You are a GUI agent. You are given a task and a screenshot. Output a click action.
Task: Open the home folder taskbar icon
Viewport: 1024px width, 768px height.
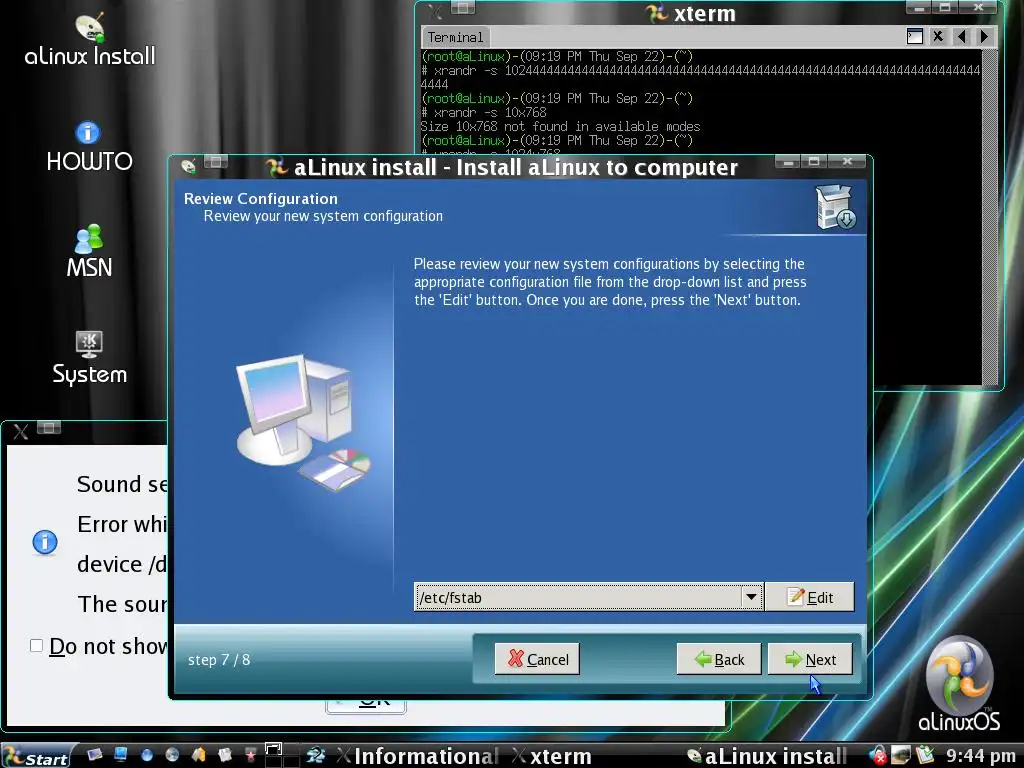199,755
